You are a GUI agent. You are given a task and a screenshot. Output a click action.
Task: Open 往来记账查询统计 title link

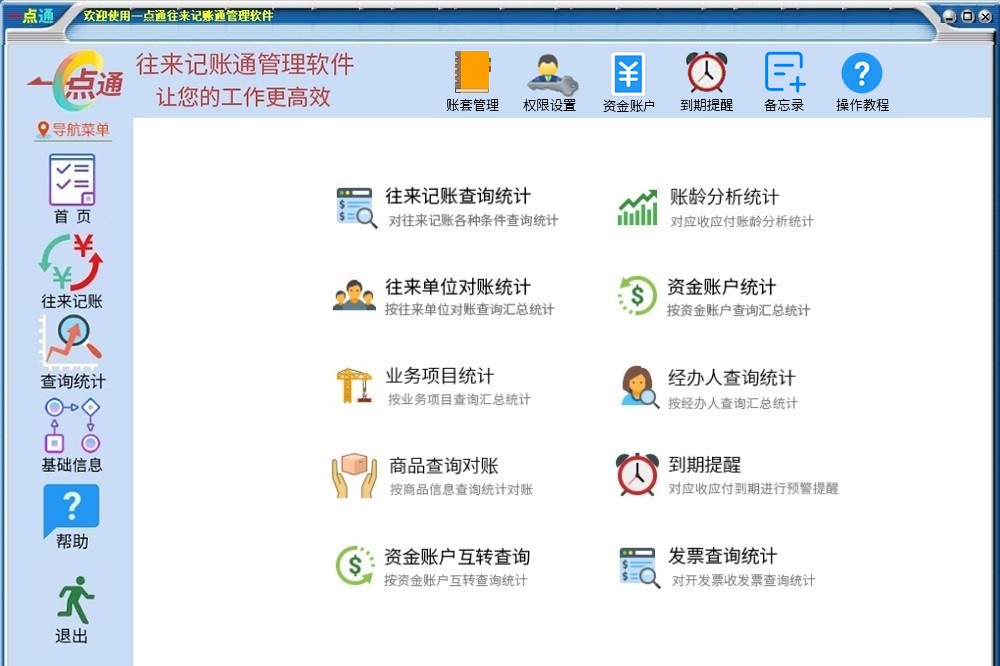(x=457, y=196)
